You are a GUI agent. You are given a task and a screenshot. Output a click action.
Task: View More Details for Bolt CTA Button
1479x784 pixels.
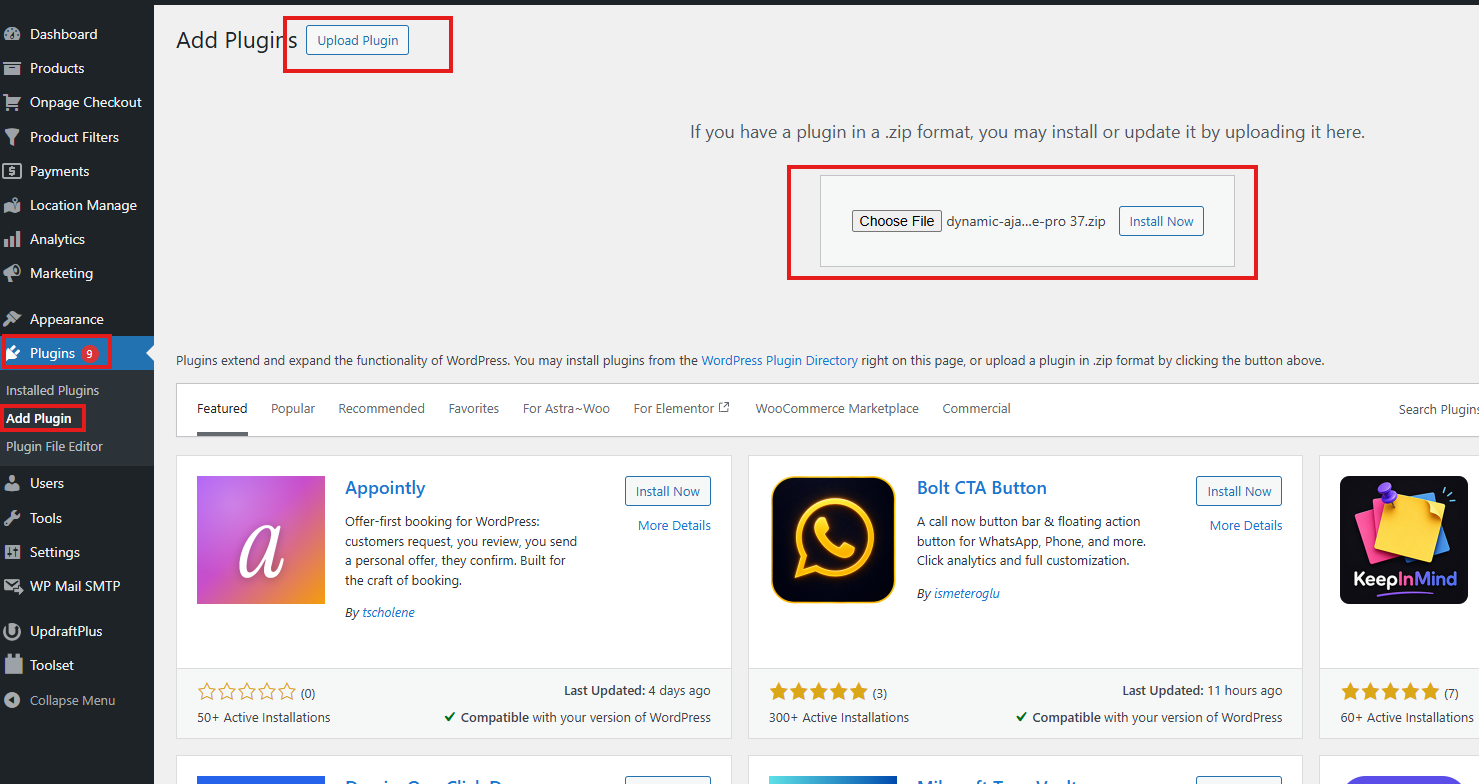[x=1246, y=525]
